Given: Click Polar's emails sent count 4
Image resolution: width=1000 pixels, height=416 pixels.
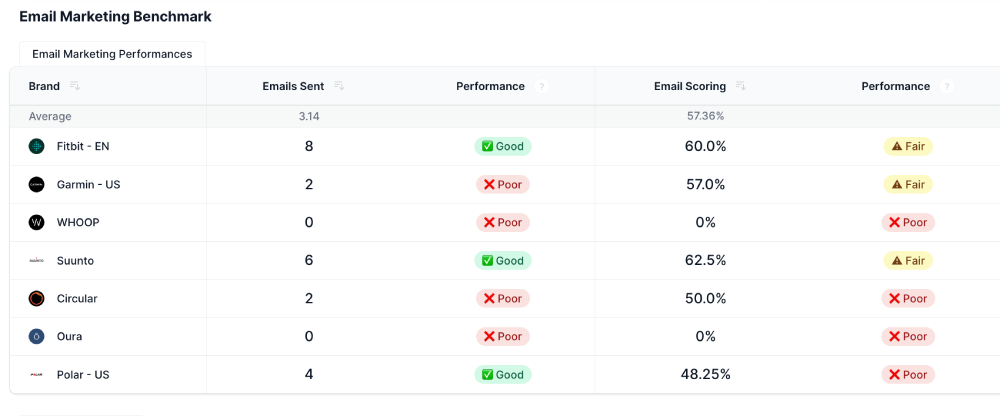Looking at the screenshot, I should point(309,375).
